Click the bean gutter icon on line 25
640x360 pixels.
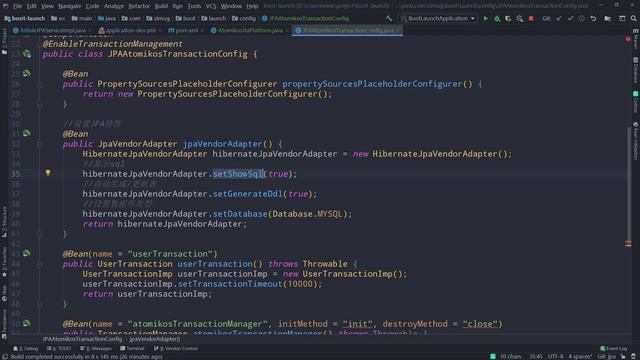[27, 73]
